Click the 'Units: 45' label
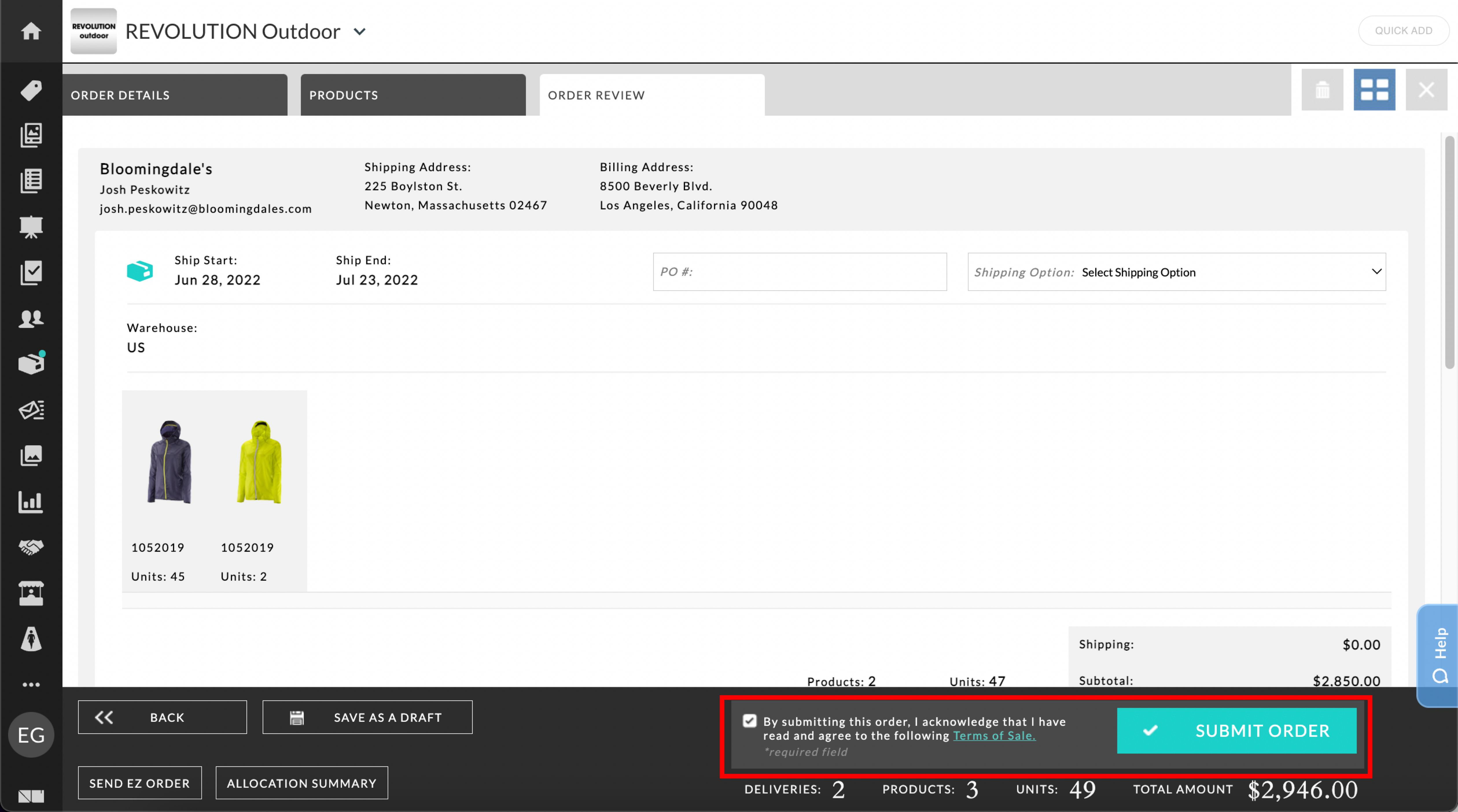The image size is (1458, 812). point(158,577)
